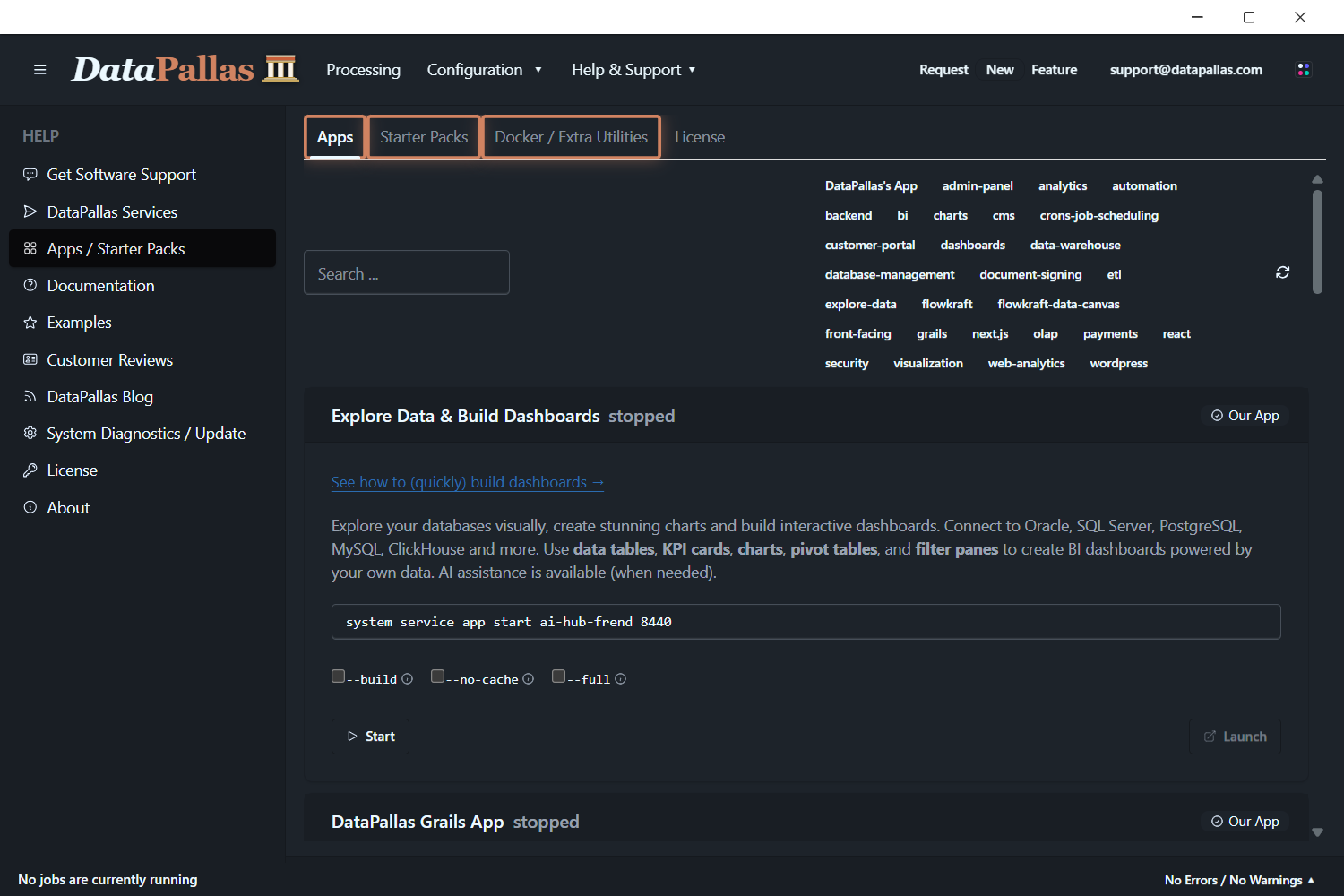1344x896 pixels.
Task: Click the License key icon in sidebar
Action: click(30, 470)
